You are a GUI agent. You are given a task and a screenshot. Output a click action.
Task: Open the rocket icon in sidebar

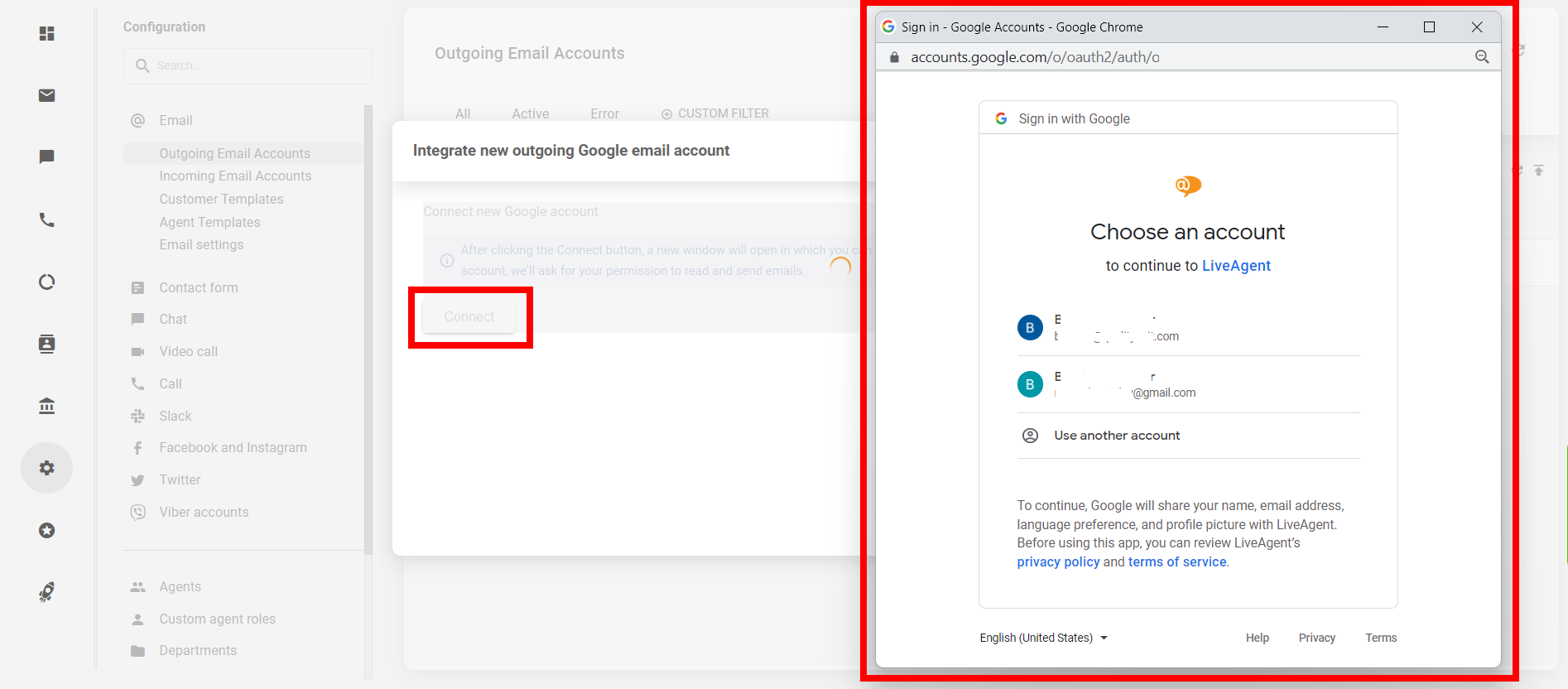47,591
